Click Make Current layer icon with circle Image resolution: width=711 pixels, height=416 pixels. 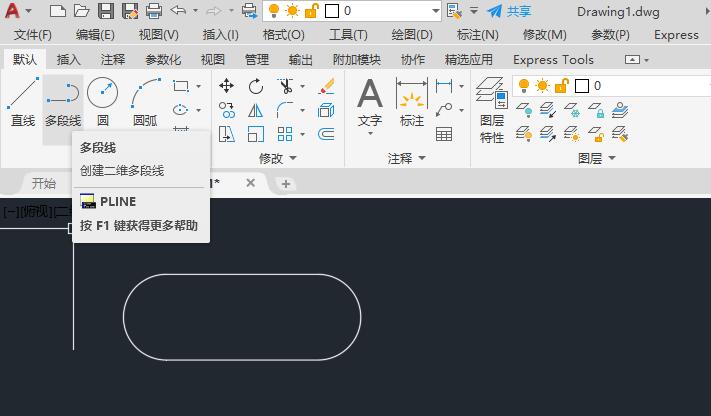619,110
